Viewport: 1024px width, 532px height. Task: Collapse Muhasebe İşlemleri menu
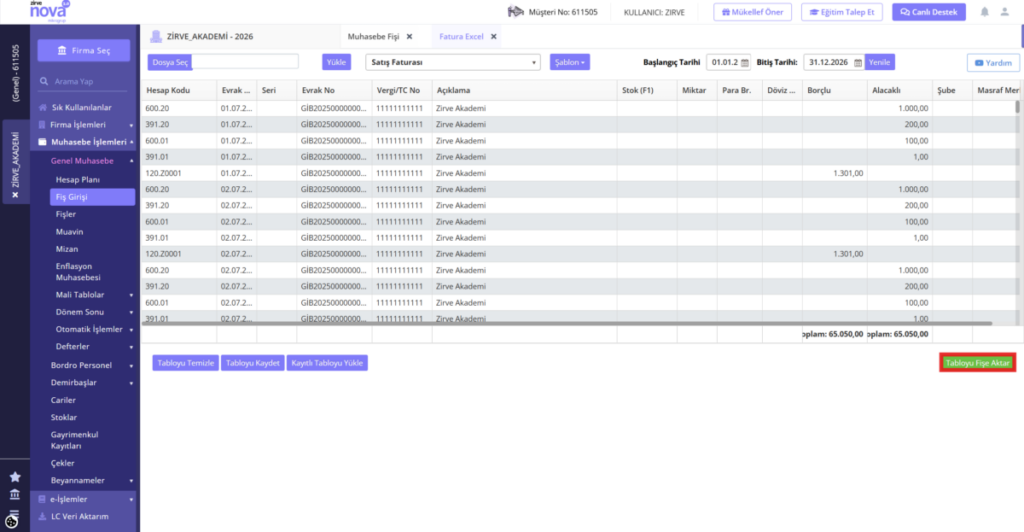point(131,142)
